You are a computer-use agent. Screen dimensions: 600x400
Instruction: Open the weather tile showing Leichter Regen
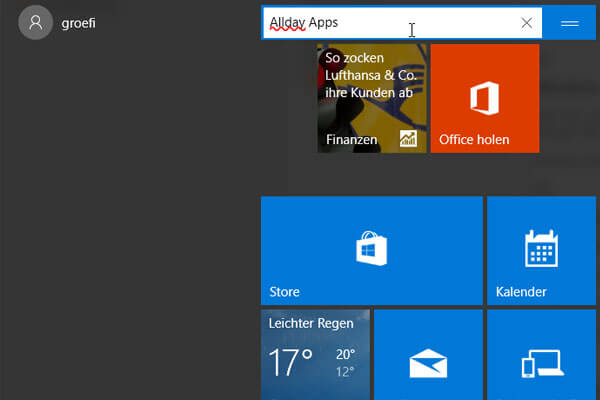pos(315,355)
